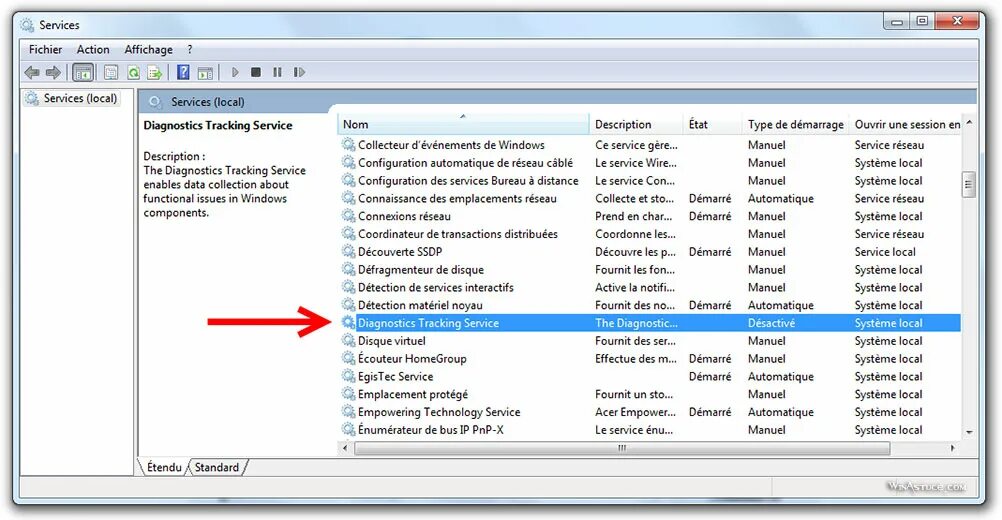Switch to the Étendu tab
1002x520 pixels.
point(164,467)
